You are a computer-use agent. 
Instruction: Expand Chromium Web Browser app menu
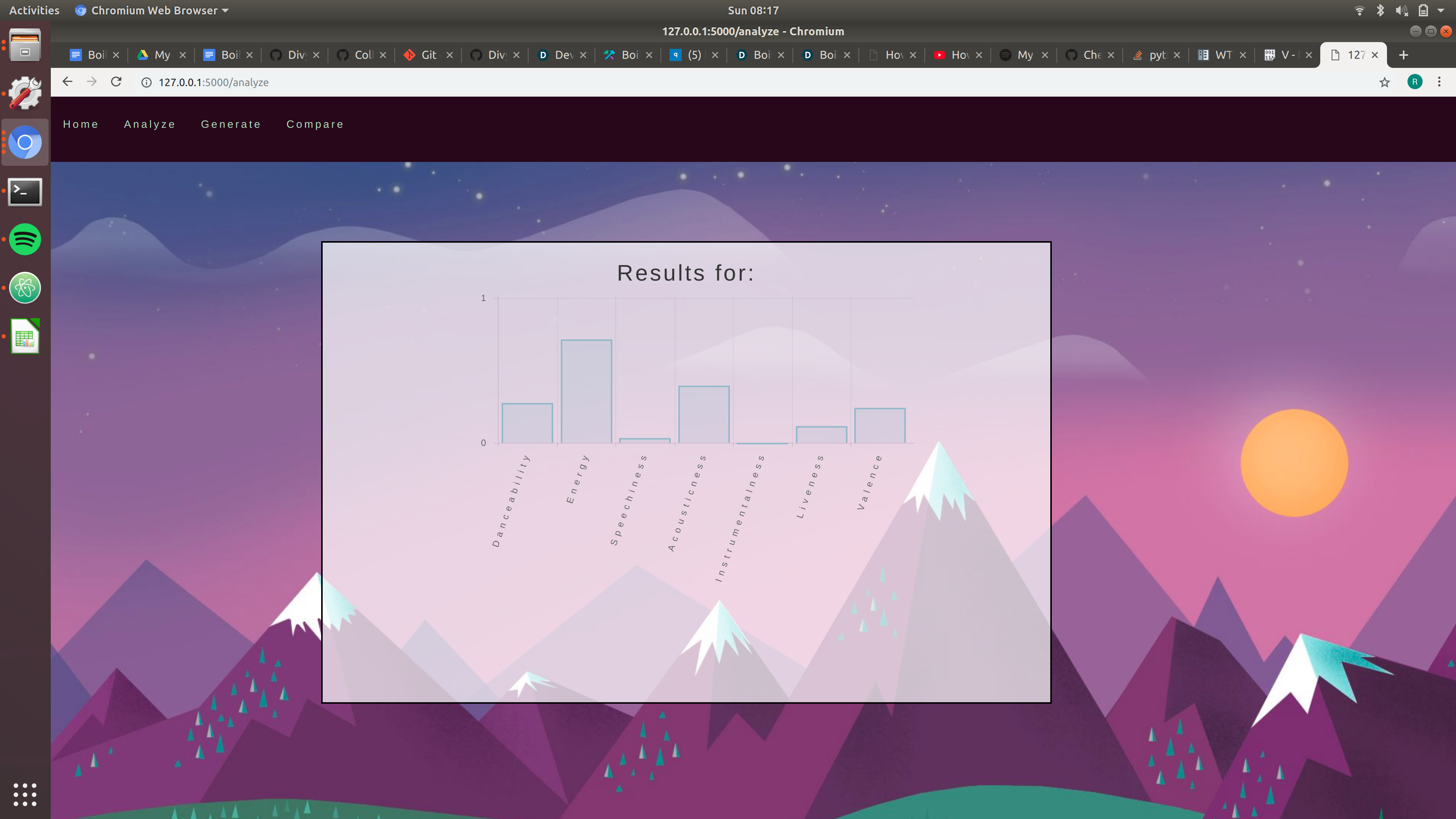point(152,10)
